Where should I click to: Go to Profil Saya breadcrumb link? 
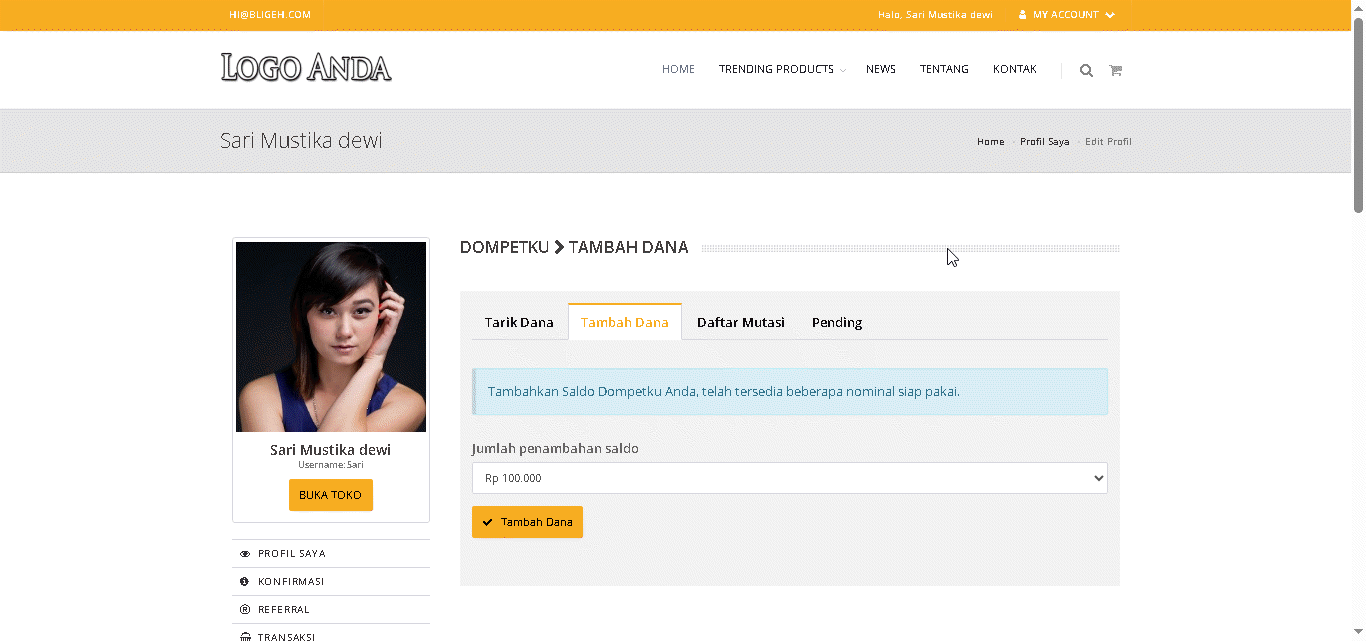[x=1044, y=142]
